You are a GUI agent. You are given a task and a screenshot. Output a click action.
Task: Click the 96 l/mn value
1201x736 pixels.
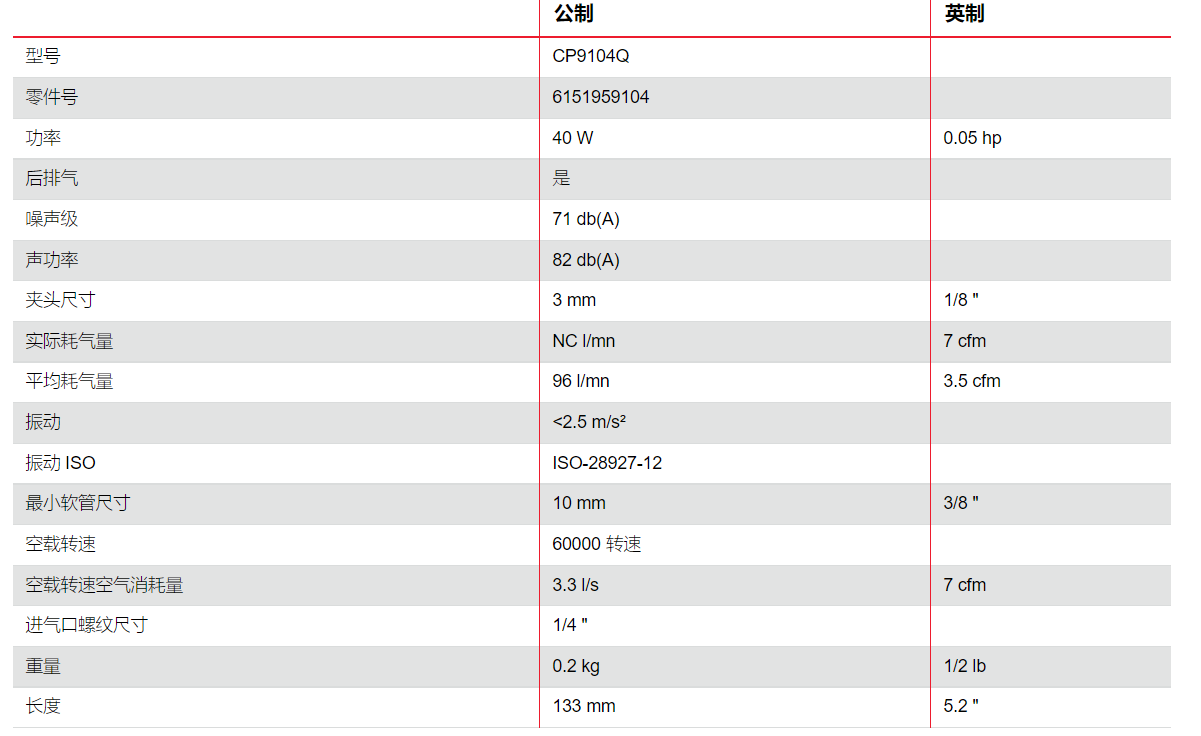click(581, 381)
